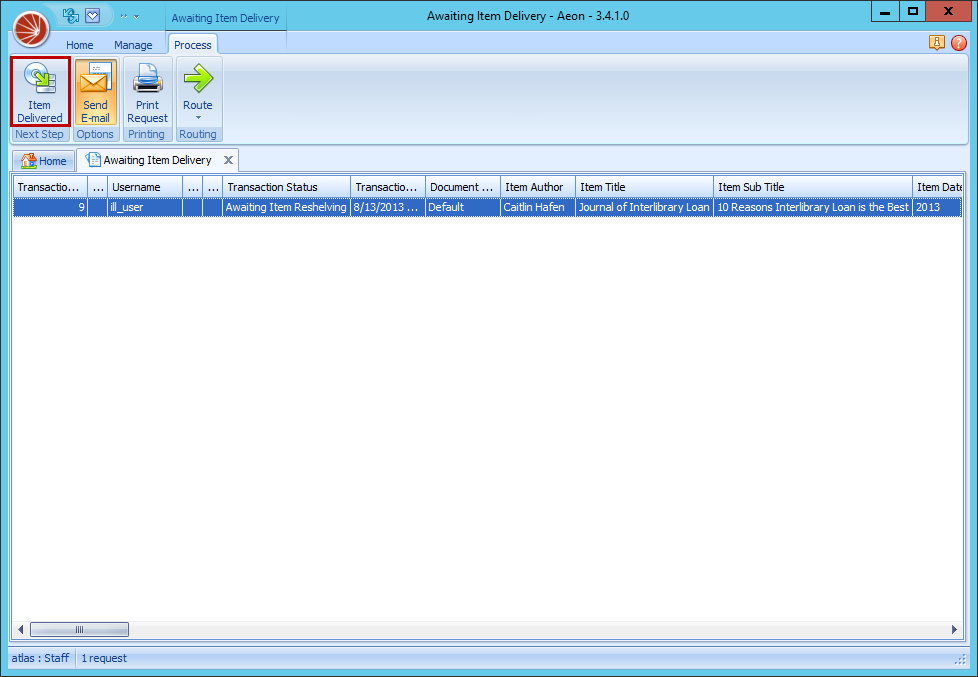The image size is (978, 677).
Task: Click the 1 request status link
Action: pyautogui.click(x=105, y=658)
